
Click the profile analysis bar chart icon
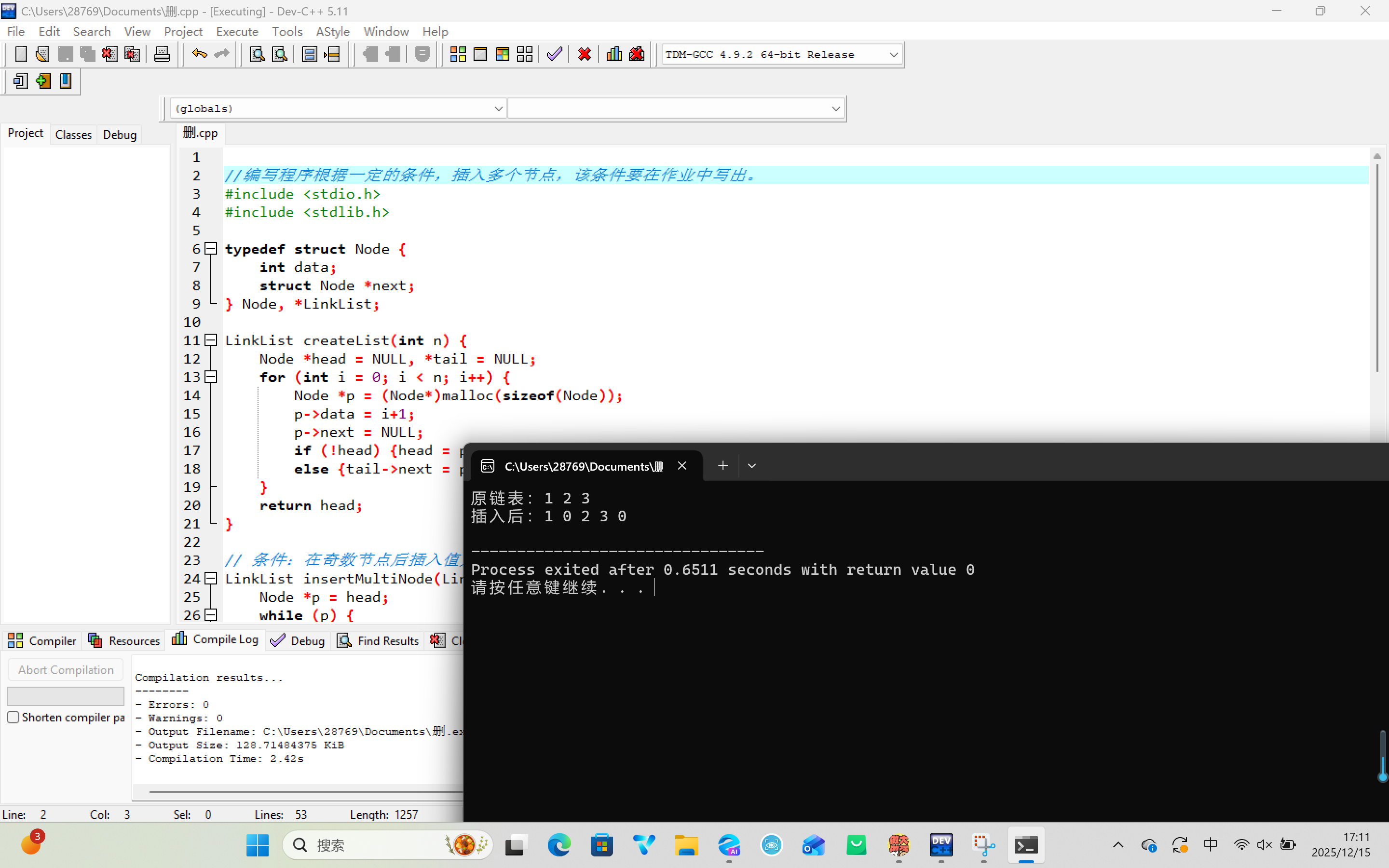tap(614, 54)
